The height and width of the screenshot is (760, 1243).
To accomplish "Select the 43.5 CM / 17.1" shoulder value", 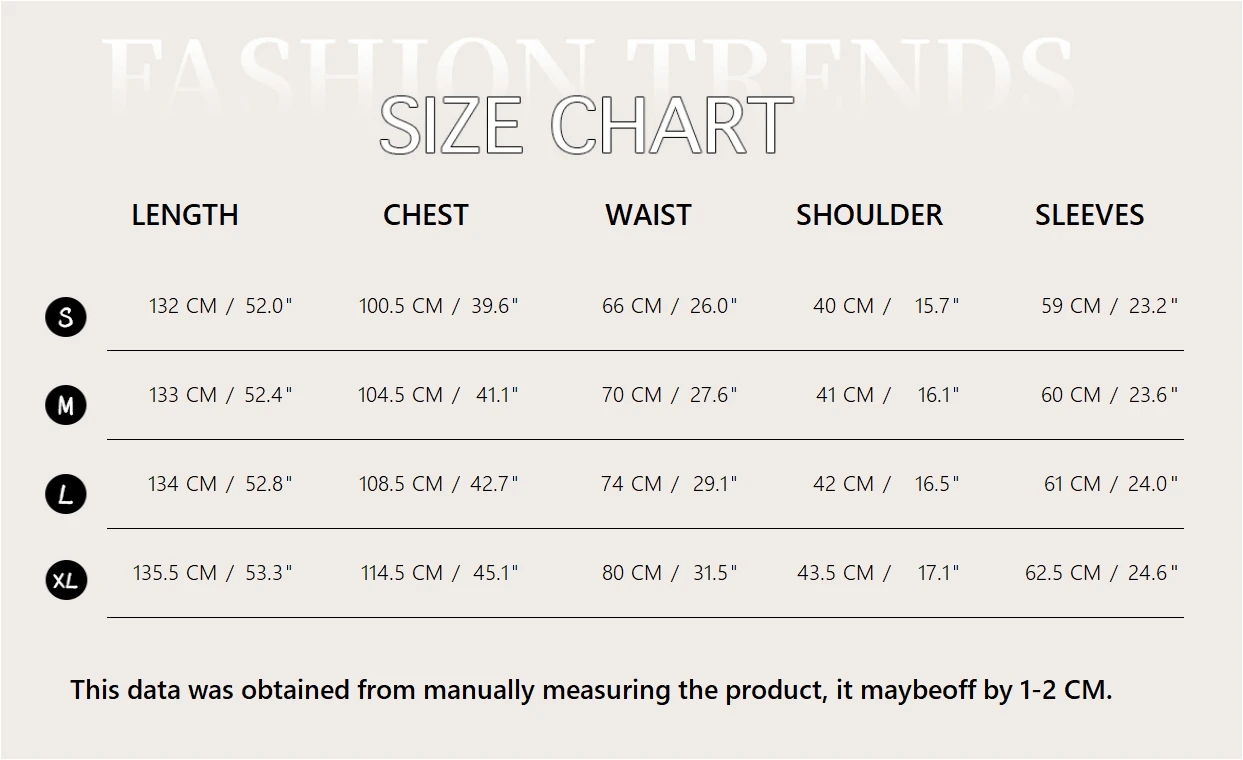I will [878, 573].
